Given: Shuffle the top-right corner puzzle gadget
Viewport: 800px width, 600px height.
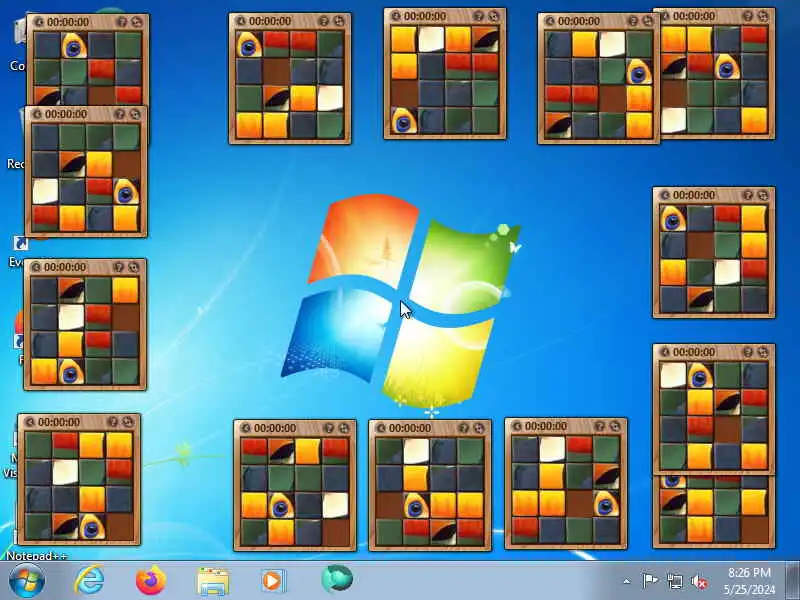Looking at the screenshot, I should tap(763, 16).
